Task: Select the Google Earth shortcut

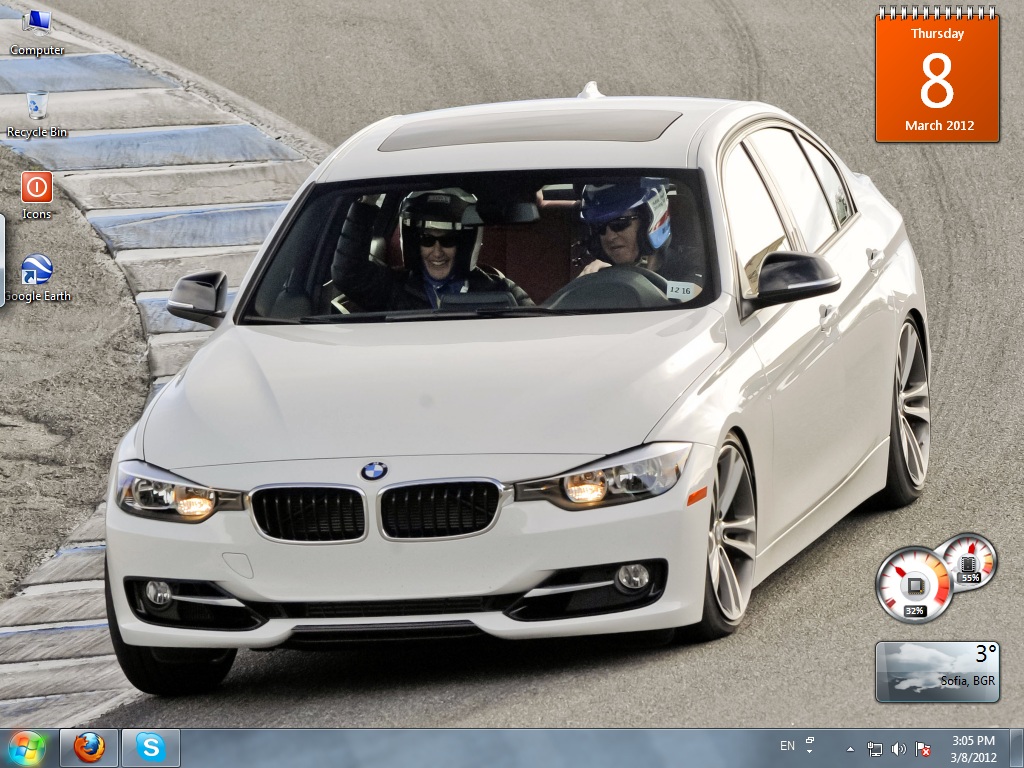Action: pyautogui.click(x=37, y=278)
